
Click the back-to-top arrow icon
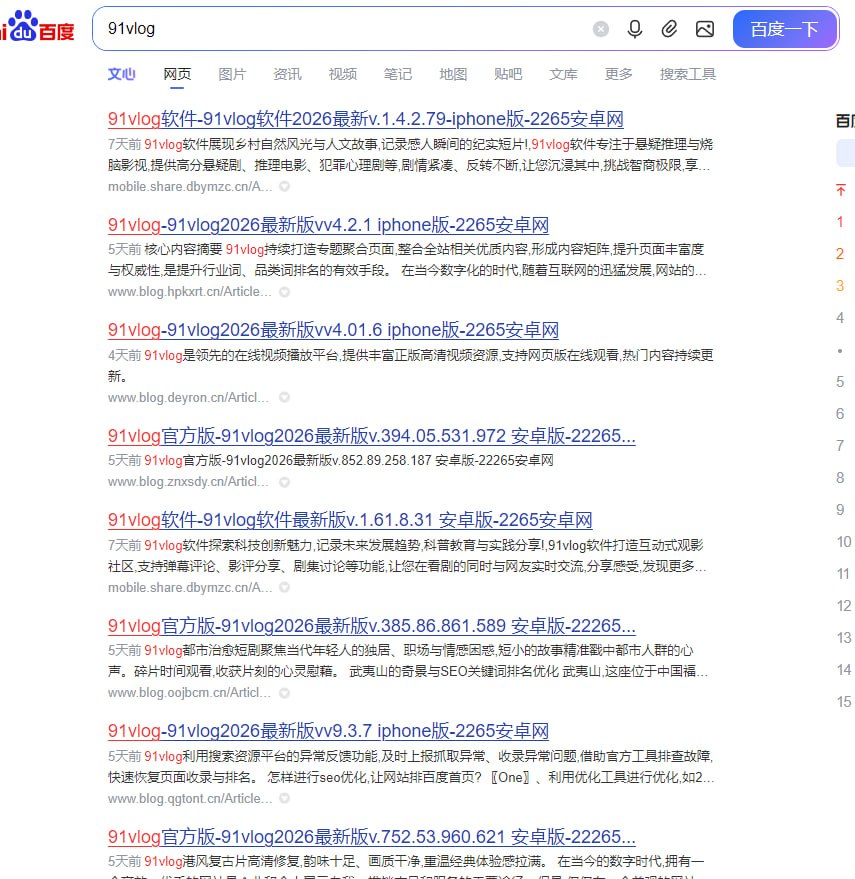tap(840, 190)
